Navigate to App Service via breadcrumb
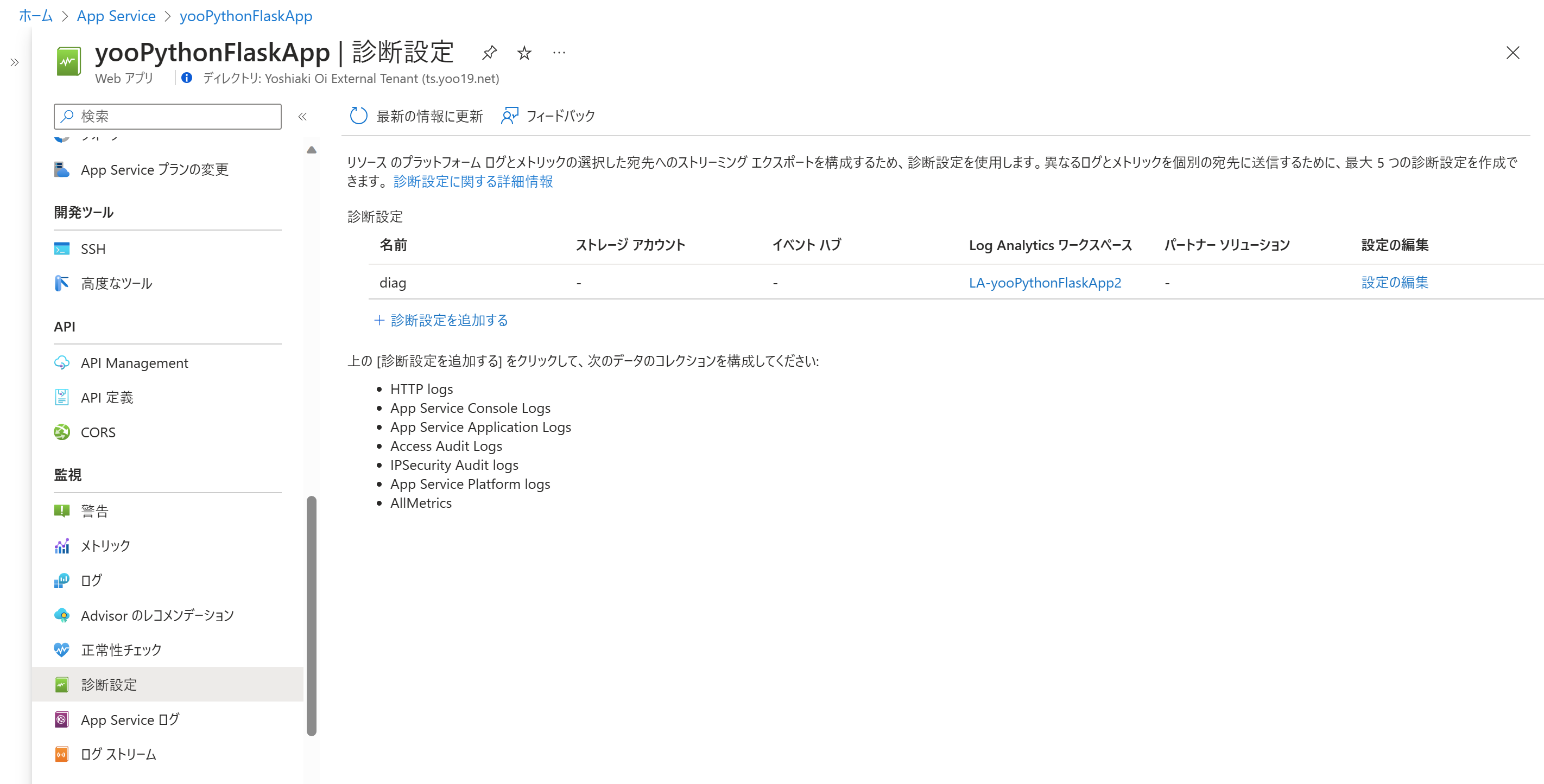Image resolution: width=1544 pixels, height=784 pixels. tap(116, 16)
